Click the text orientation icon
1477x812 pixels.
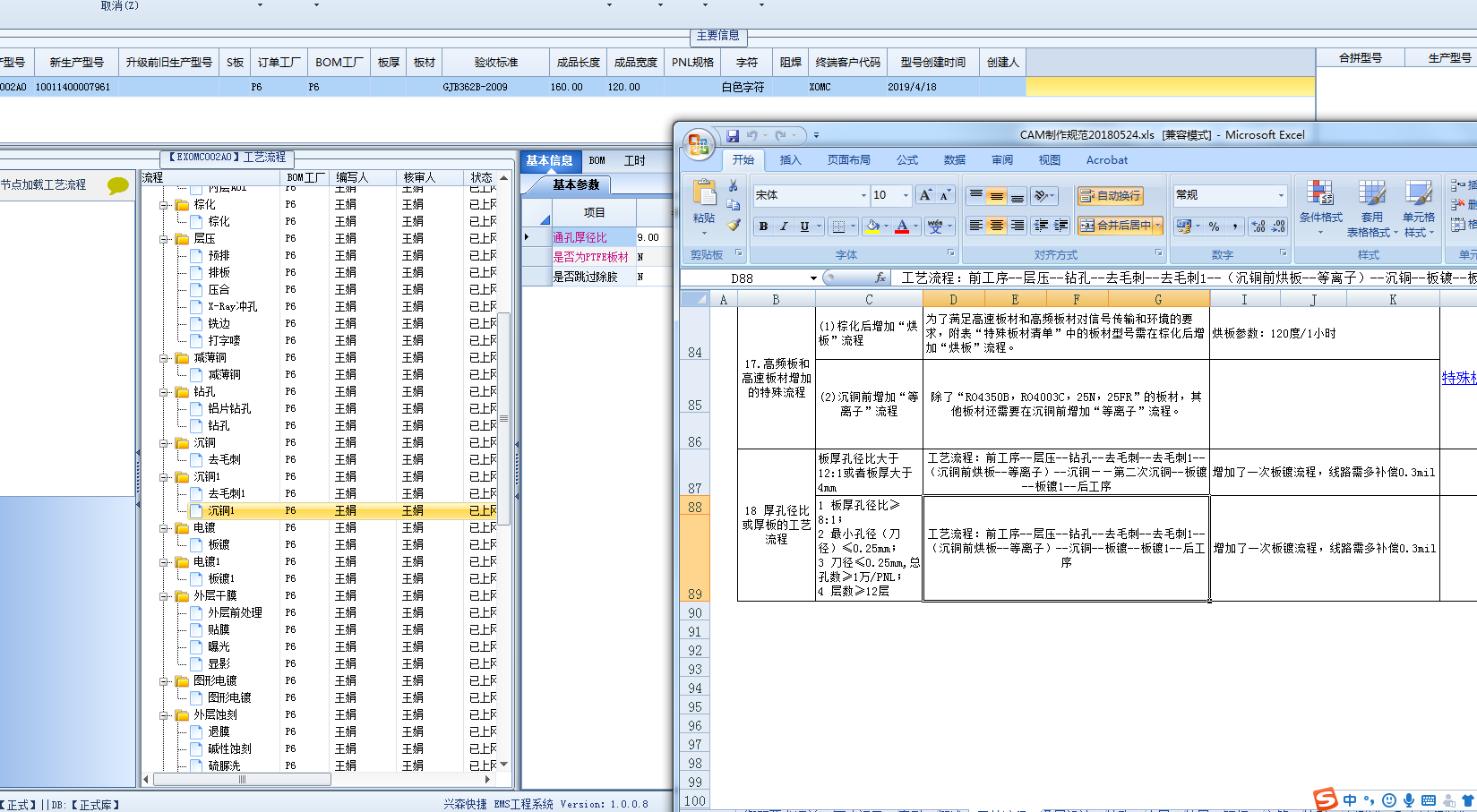point(1041,195)
